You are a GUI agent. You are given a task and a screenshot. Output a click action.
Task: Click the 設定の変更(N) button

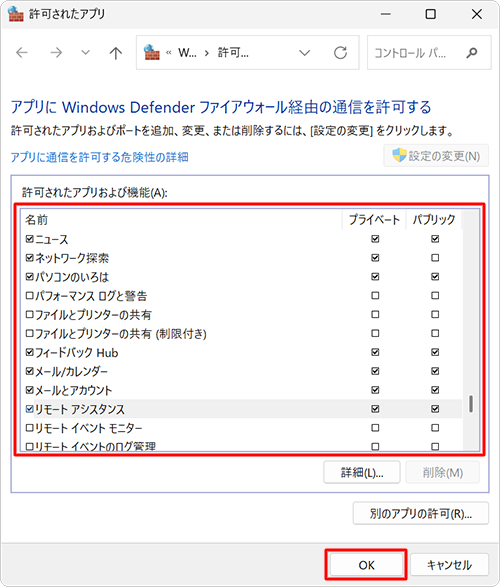pyautogui.click(x=436, y=156)
